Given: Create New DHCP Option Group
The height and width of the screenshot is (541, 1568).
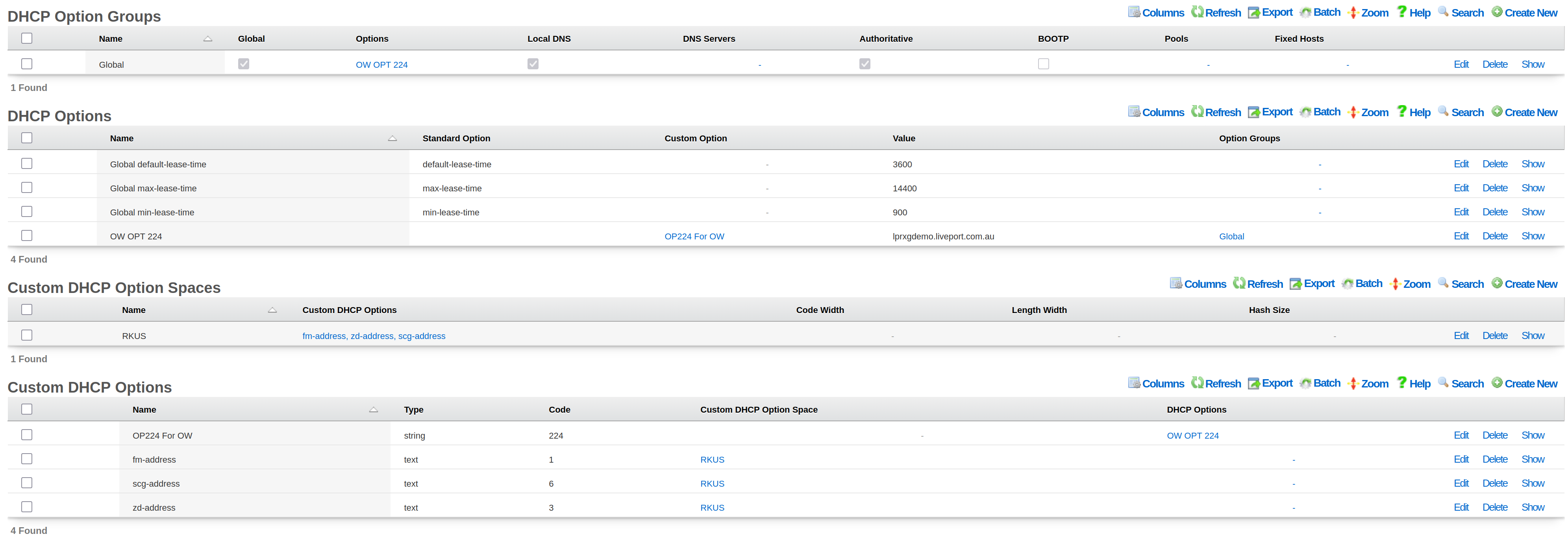Looking at the screenshot, I should pyautogui.click(x=1524, y=13).
